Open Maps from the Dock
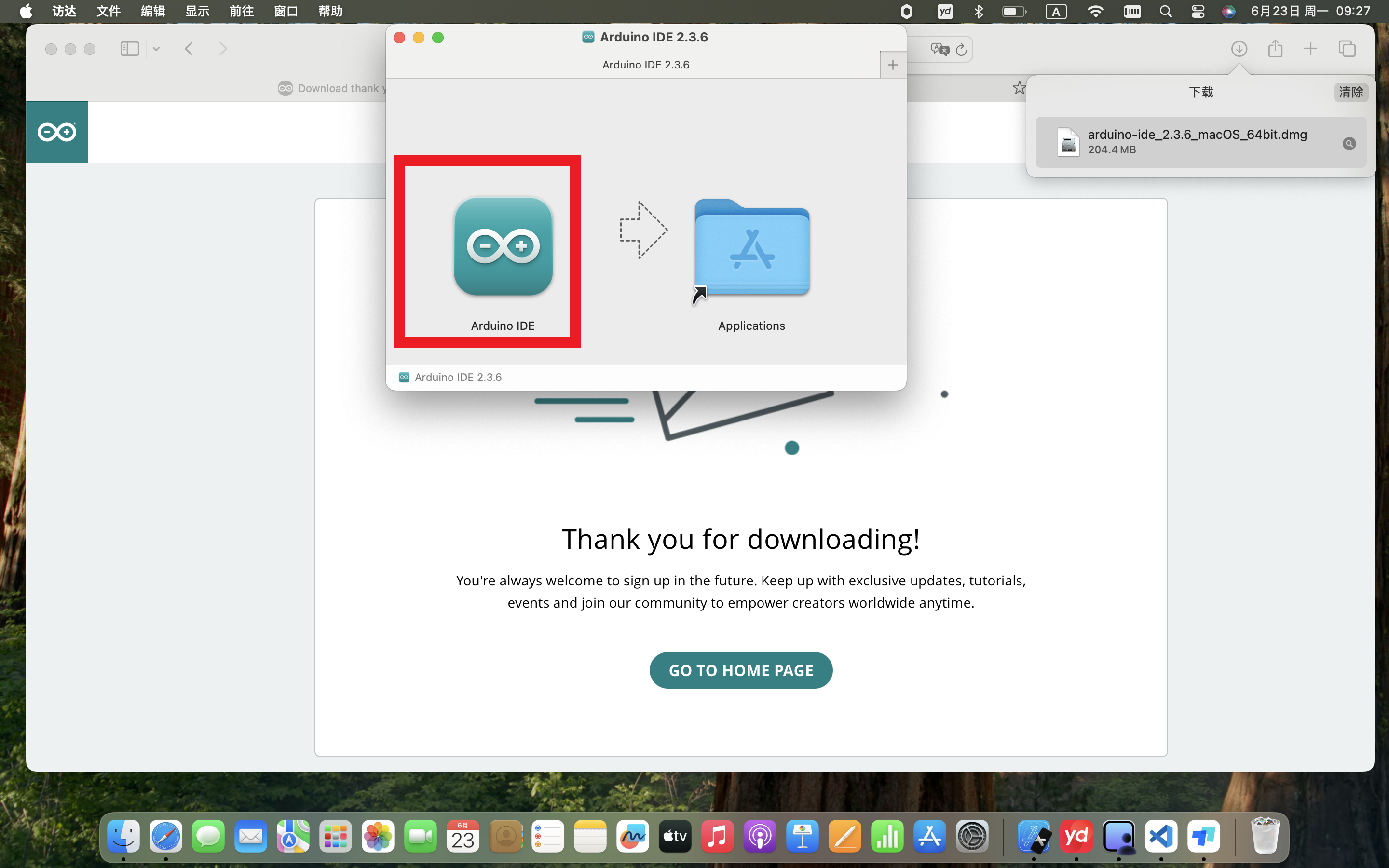The width and height of the screenshot is (1389, 868). [293, 837]
